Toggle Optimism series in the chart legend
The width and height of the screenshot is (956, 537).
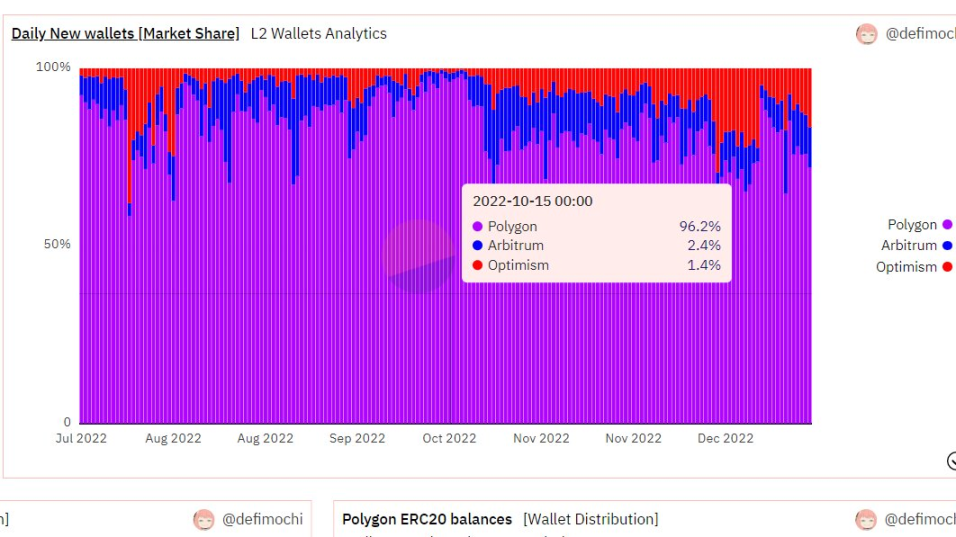(x=906, y=267)
